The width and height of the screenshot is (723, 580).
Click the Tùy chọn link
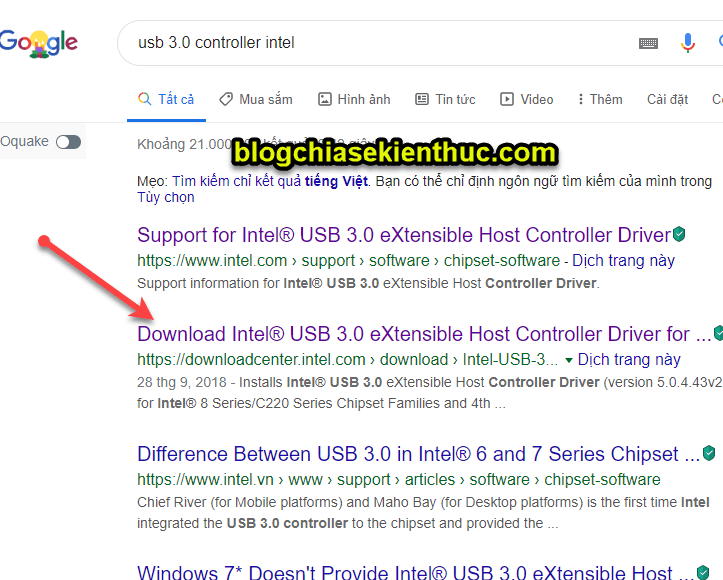[166, 197]
